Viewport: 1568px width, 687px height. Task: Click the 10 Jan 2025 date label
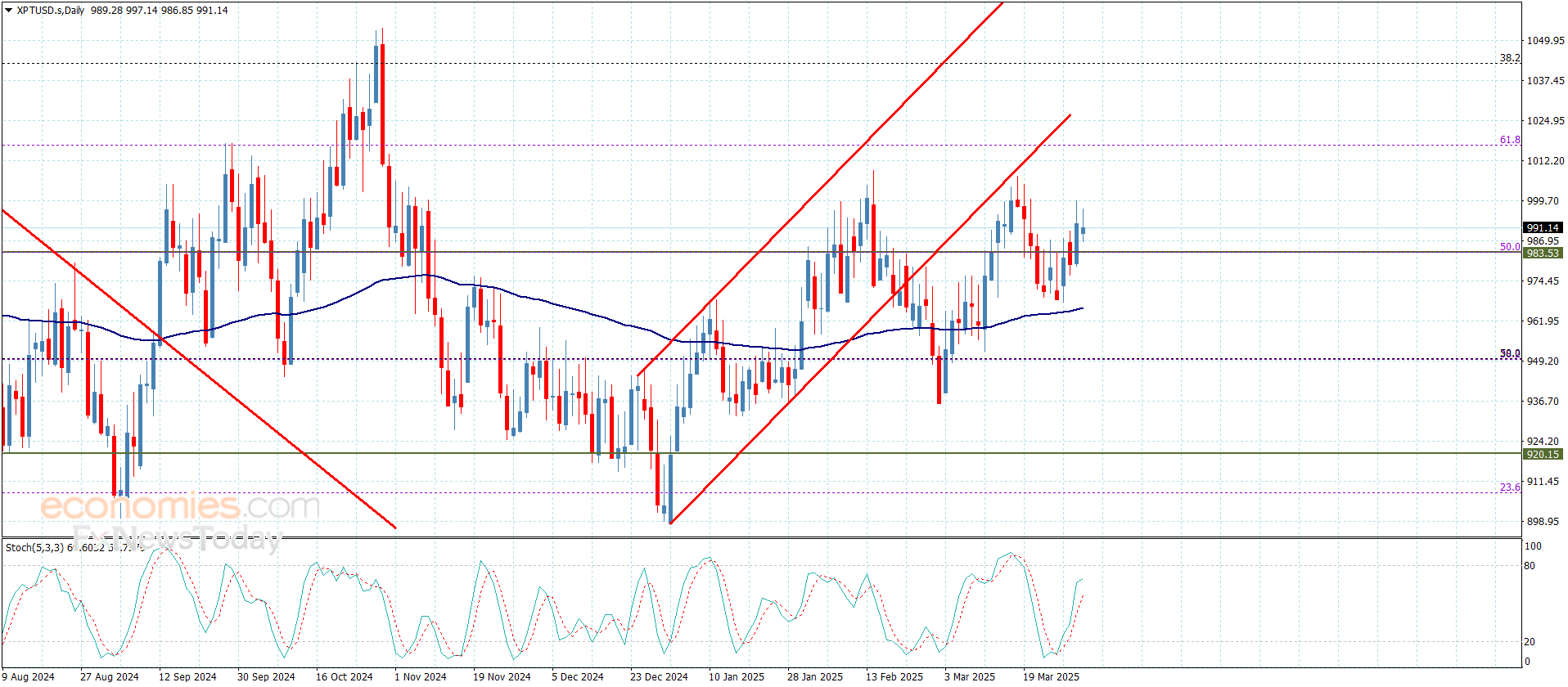(737, 676)
